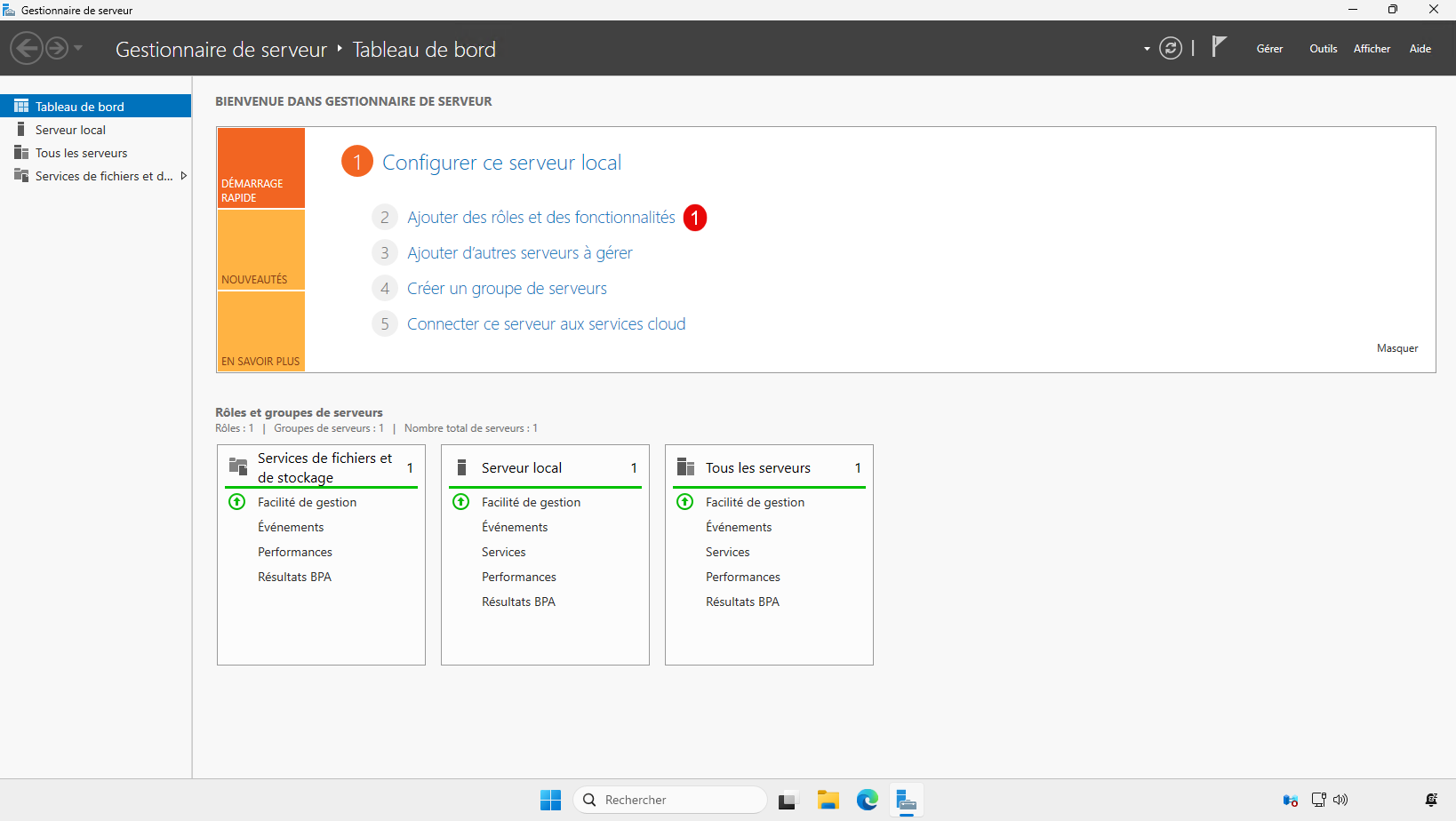
Task: Open the notifications flag icon
Action: tap(1219, 47)
